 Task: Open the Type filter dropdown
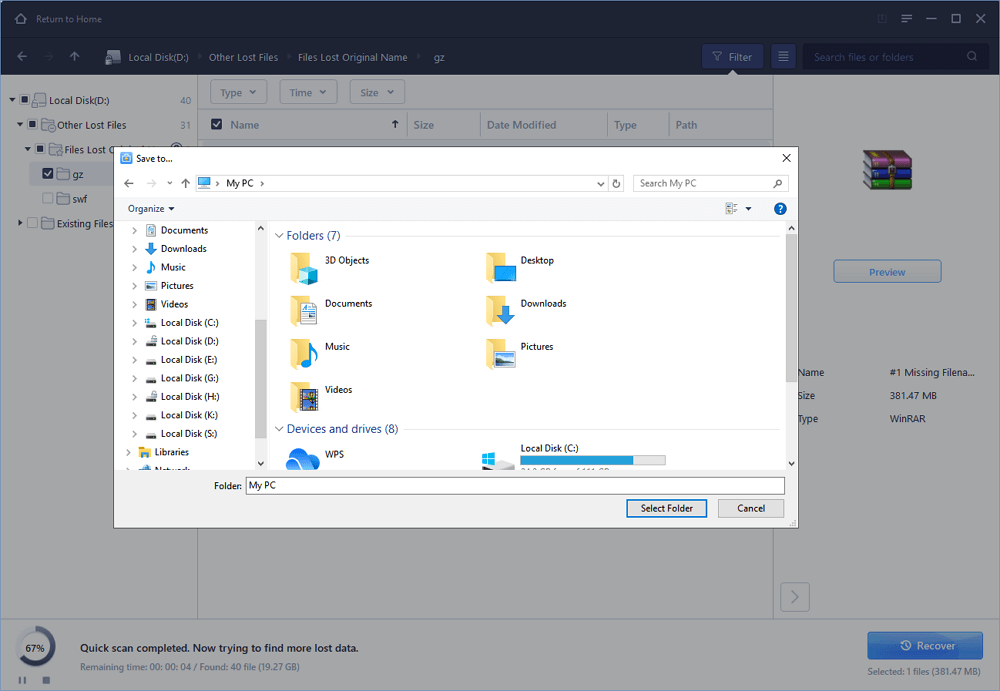click(238, 93)
